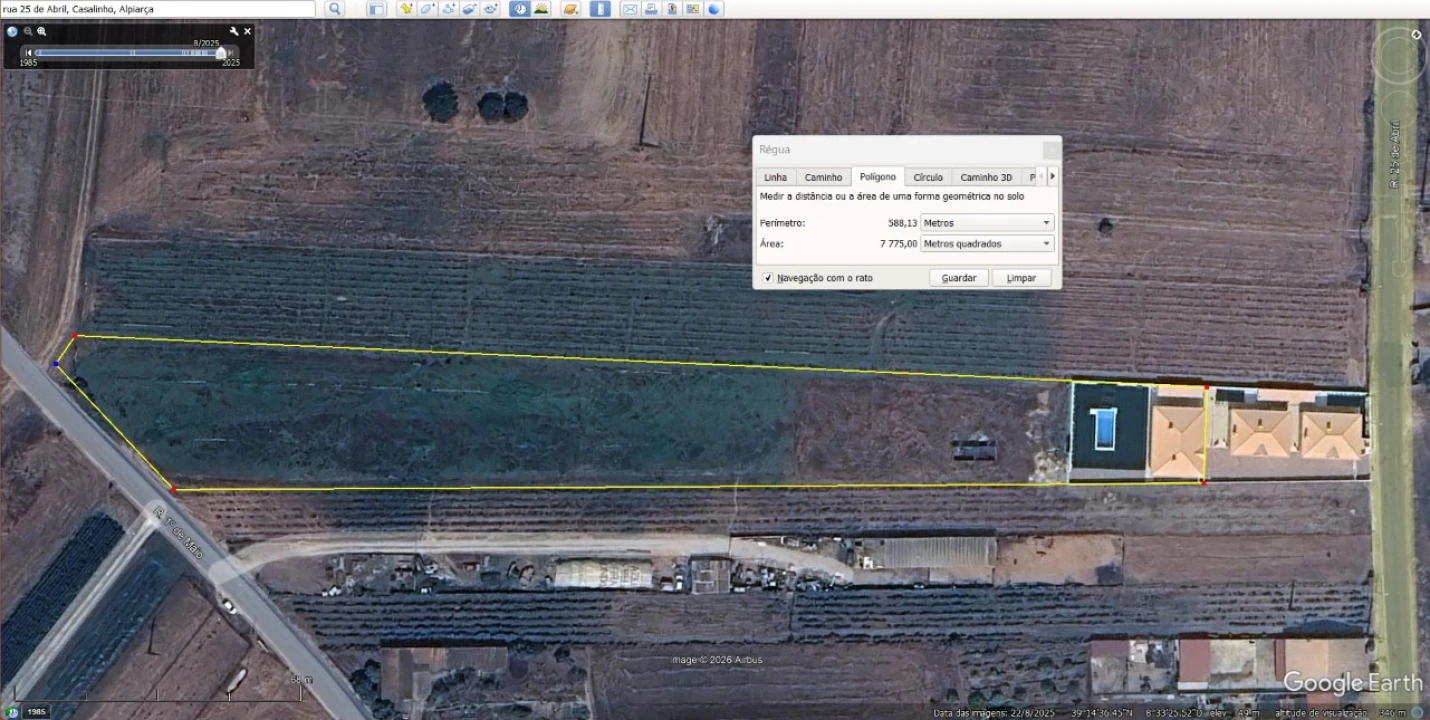Screen dimensions: 1430x720
Task: Click the Guardar button
Action: (959, 278)
